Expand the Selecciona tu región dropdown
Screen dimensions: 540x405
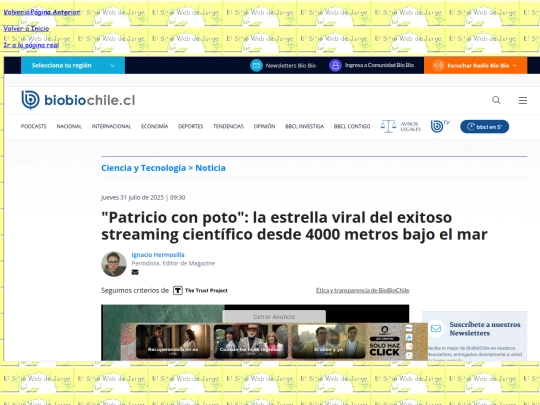pyautogui.click(x=73, y=65)
